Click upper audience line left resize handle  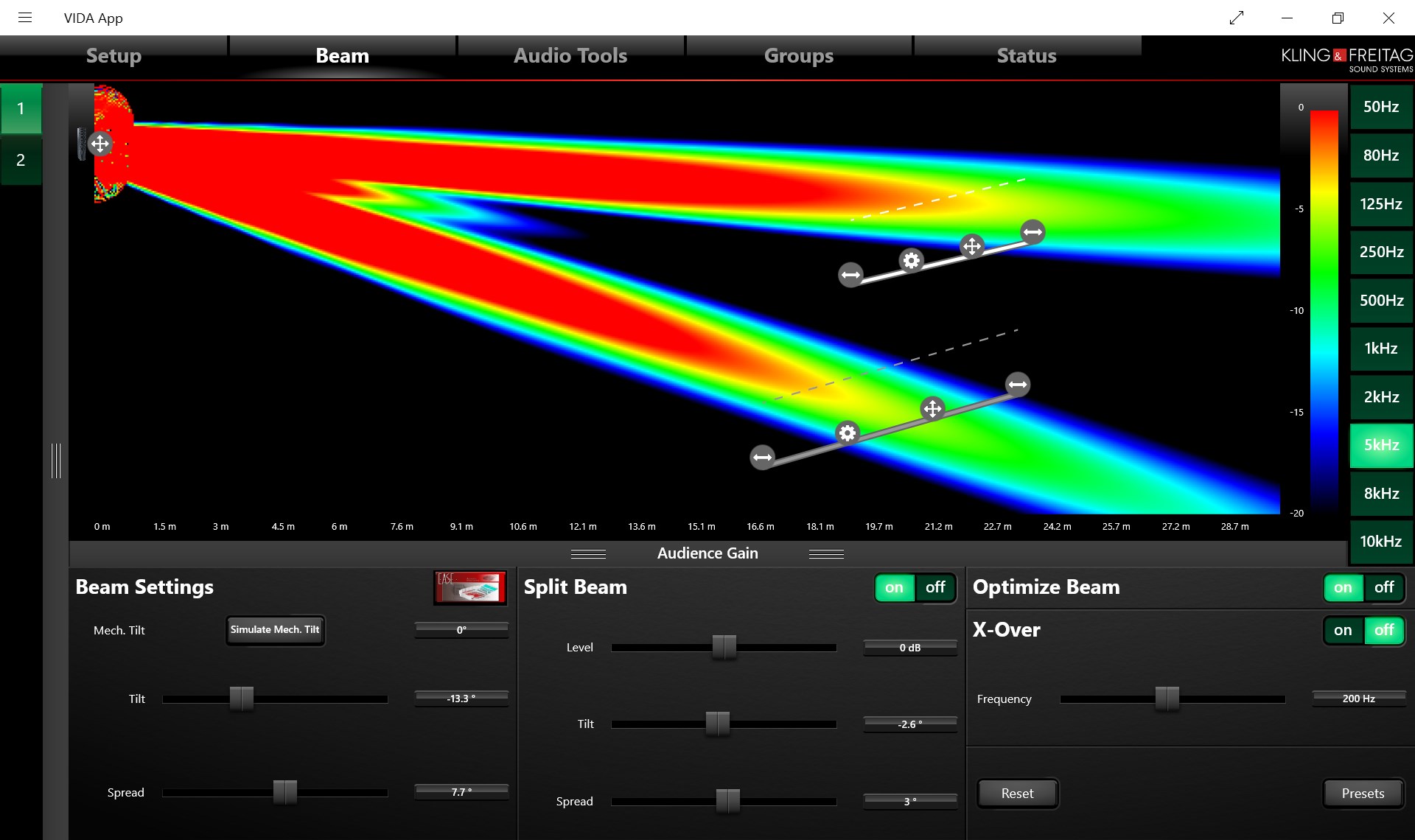[850, 275]
